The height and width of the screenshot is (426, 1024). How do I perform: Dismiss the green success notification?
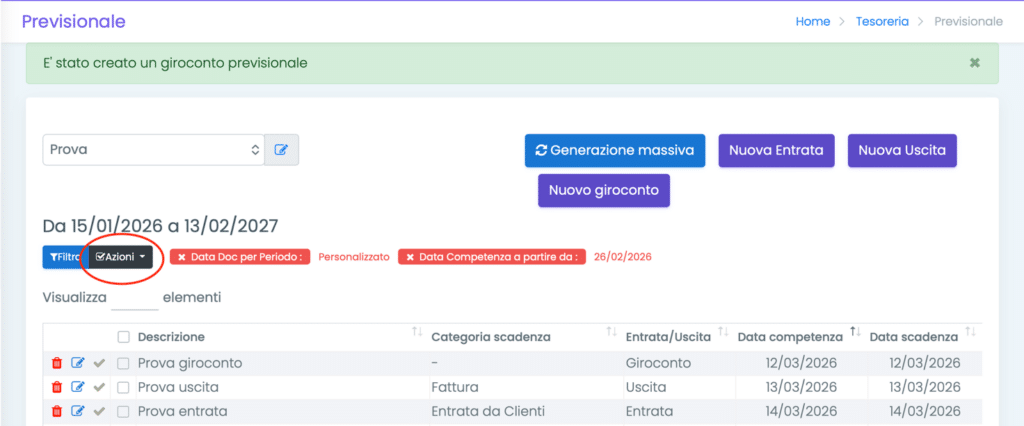pos(975,63)
